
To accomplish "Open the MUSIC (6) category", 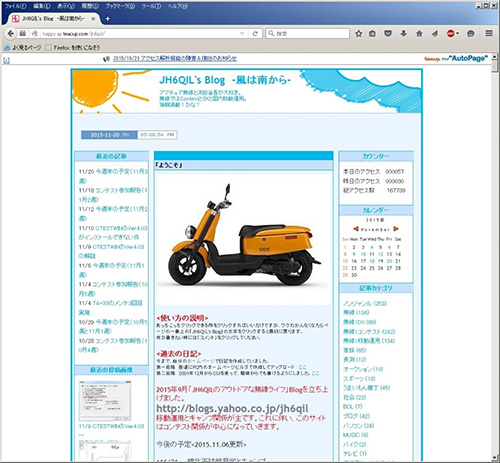I will [x=355, y=435].
